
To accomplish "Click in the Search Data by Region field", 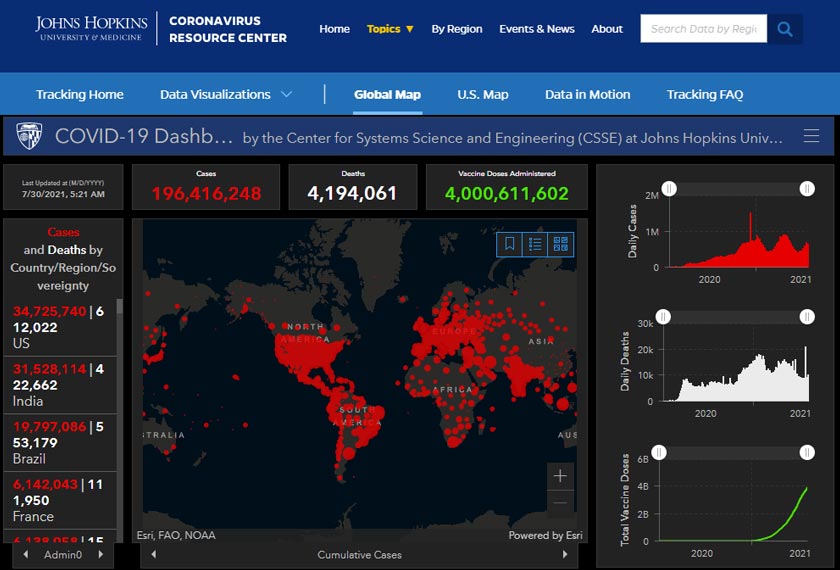I will (x=703, y=29).
